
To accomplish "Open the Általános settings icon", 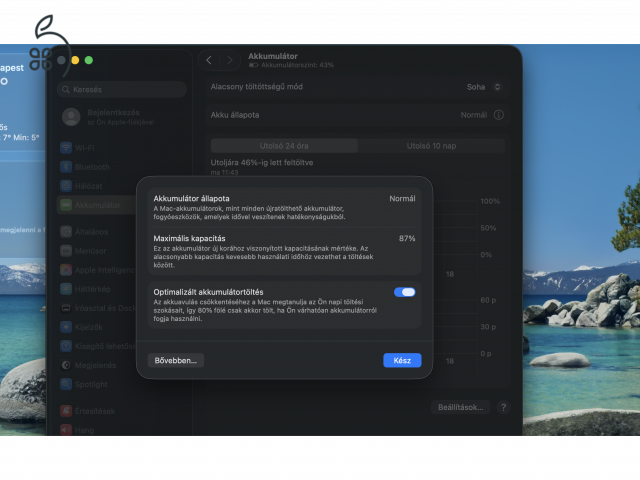I will [x=66, y=232].
